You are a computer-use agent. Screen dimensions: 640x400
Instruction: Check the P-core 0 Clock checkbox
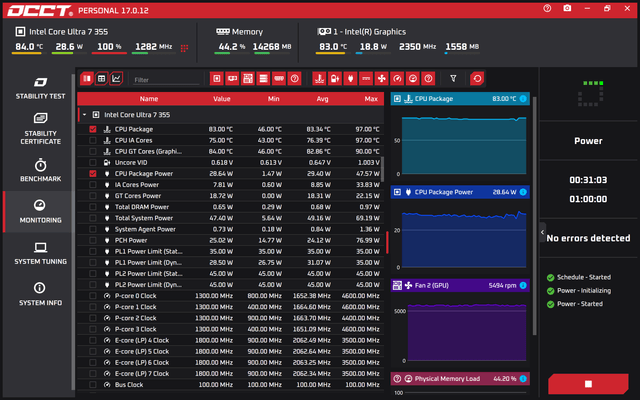point(93,296)
